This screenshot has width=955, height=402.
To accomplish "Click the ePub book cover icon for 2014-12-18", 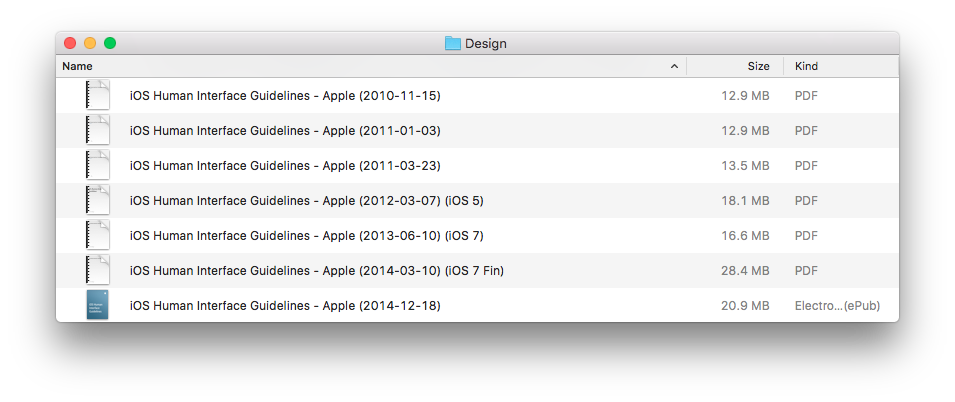I will click(x=97, y=305).
